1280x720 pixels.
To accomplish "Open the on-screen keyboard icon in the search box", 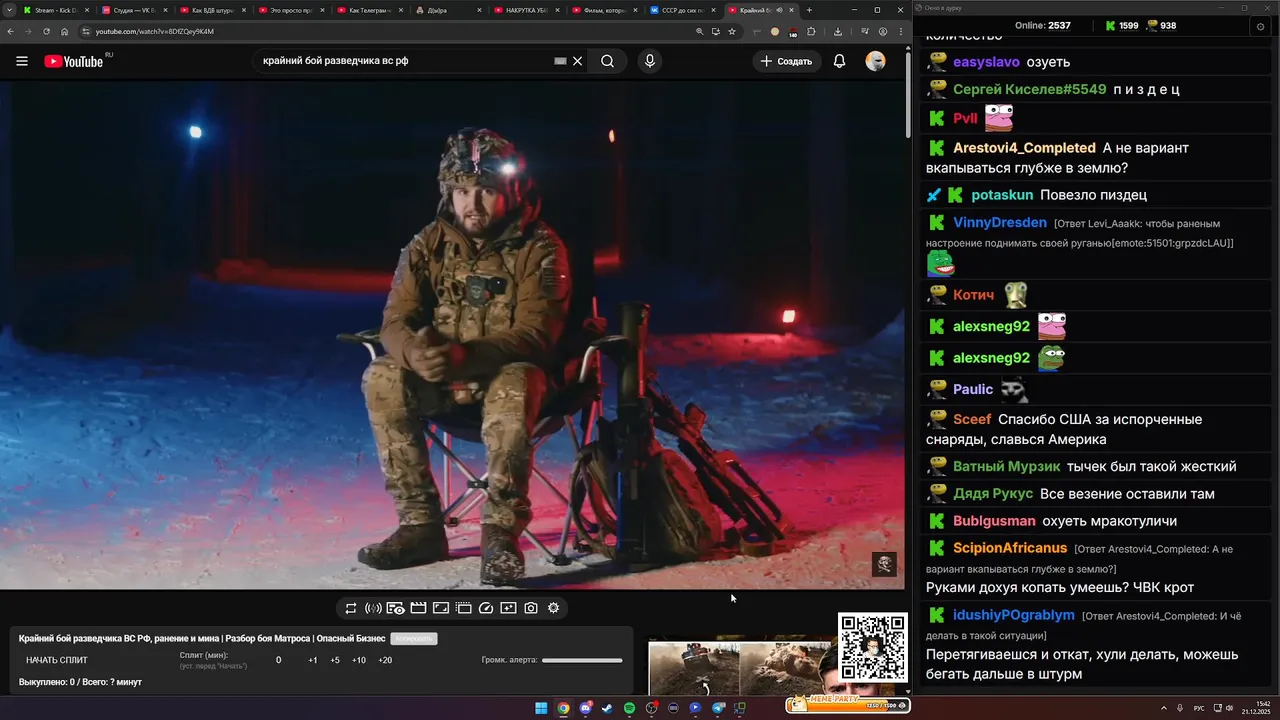I will coord(561,61).
